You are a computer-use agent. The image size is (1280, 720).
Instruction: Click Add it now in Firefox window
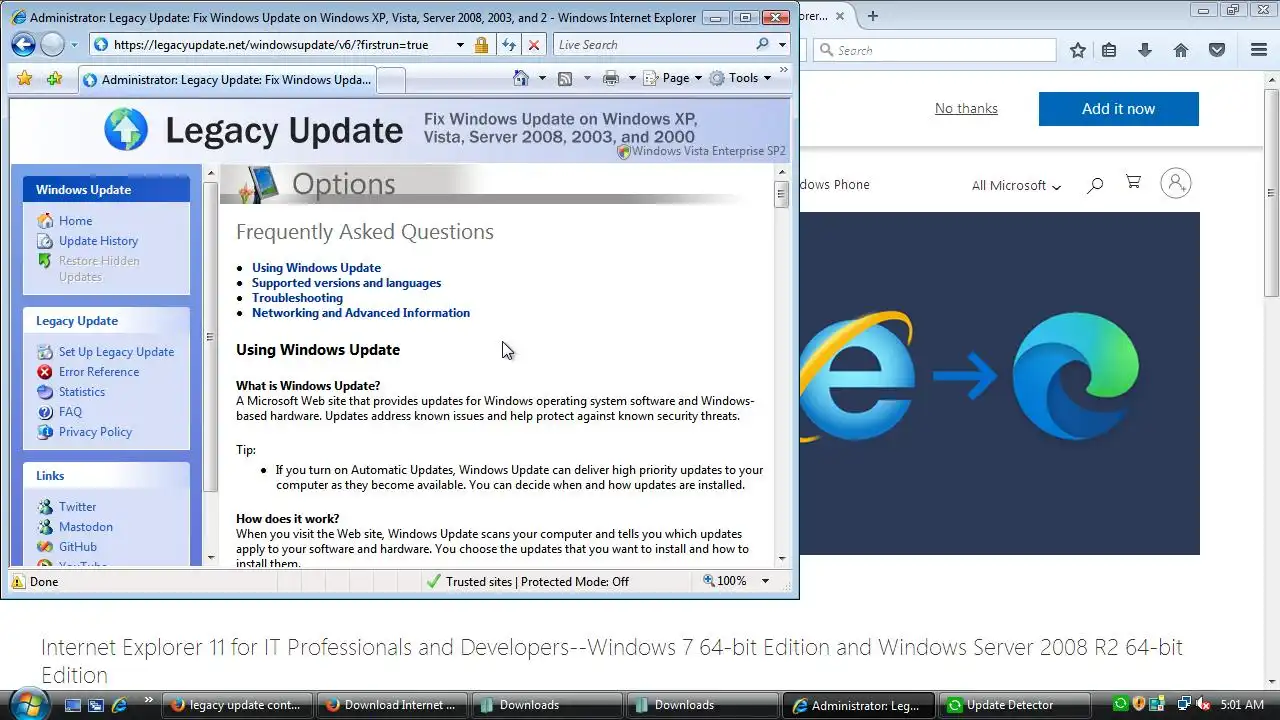click(x=1118, y=109)
